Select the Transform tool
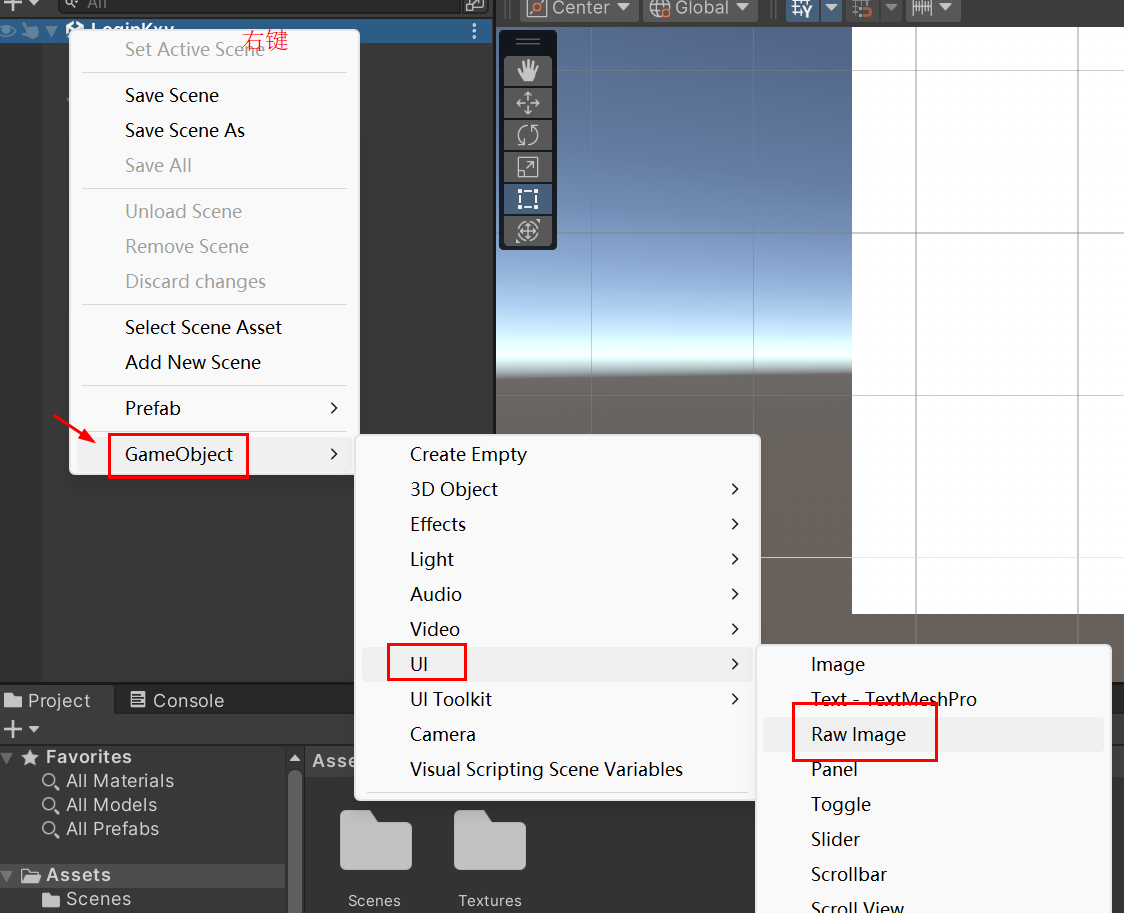This screenshot has height=913, width=1124. pos(527,231)
